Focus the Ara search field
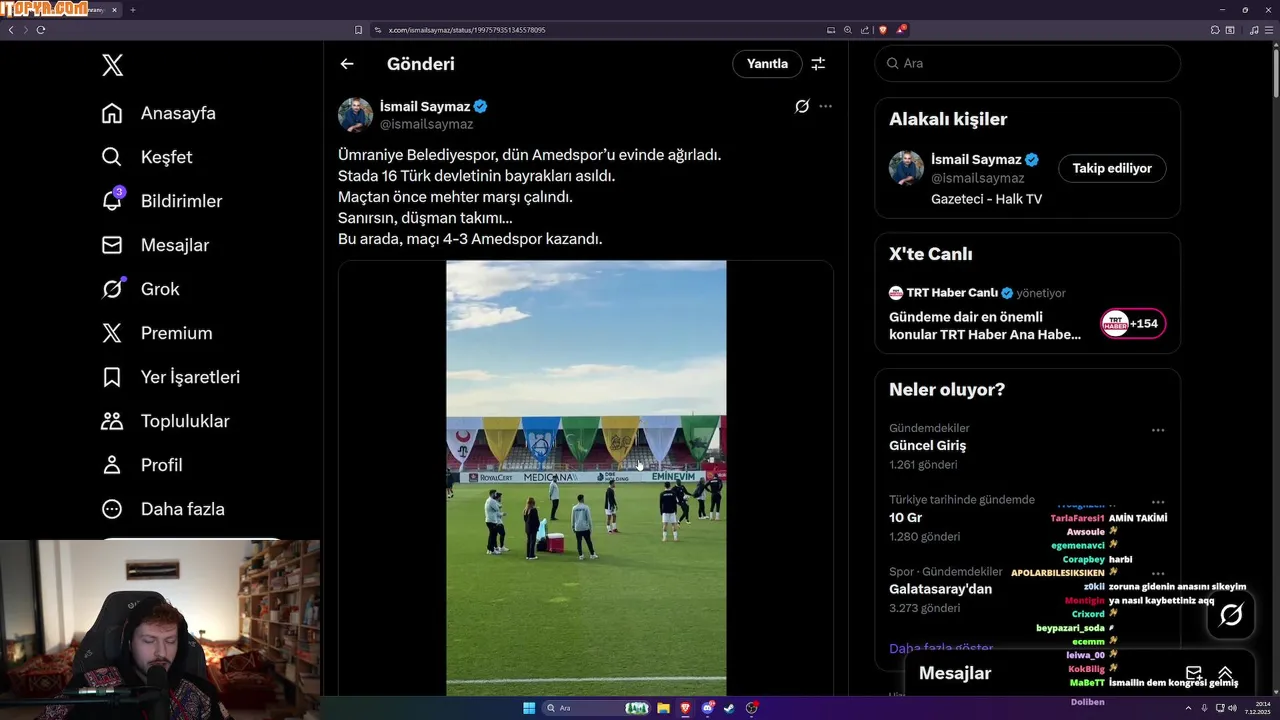Screen dimensions: 1280x720 click(1028, 63)
